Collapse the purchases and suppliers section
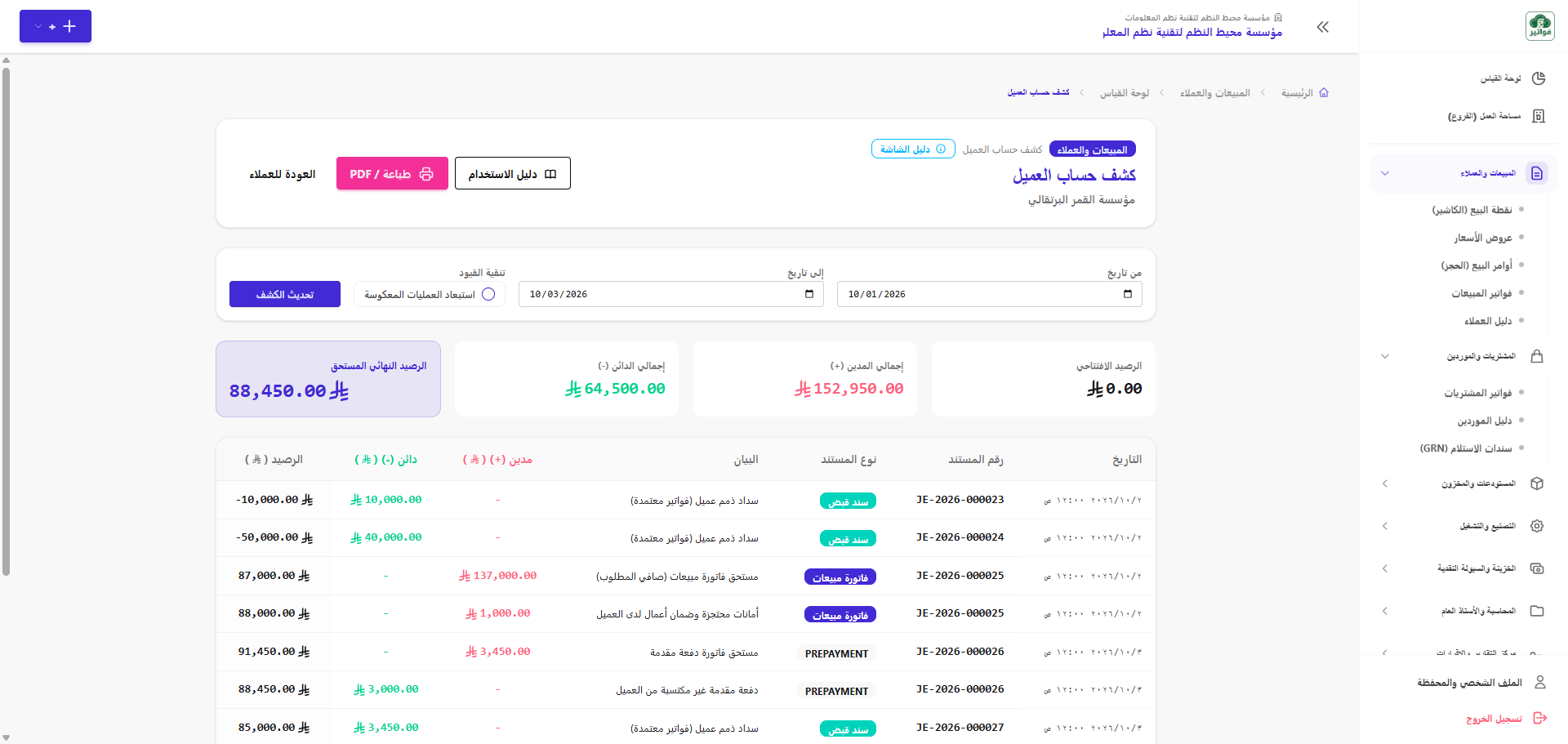1568x744 pixels. click(x=1385, y=356)
